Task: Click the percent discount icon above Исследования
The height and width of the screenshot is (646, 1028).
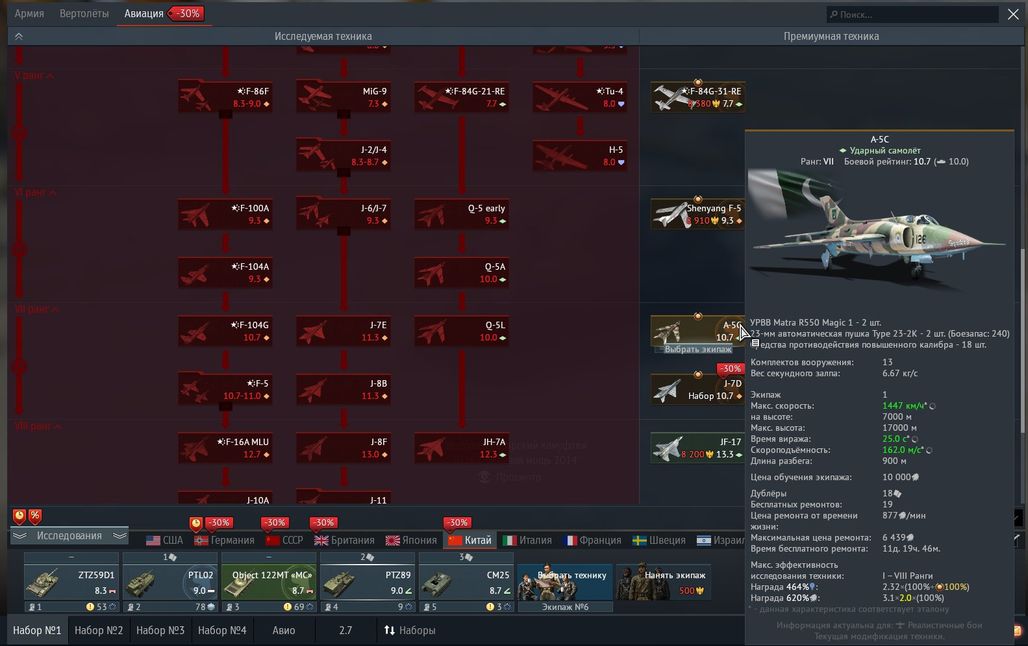Action: click(x=35, y=516)
